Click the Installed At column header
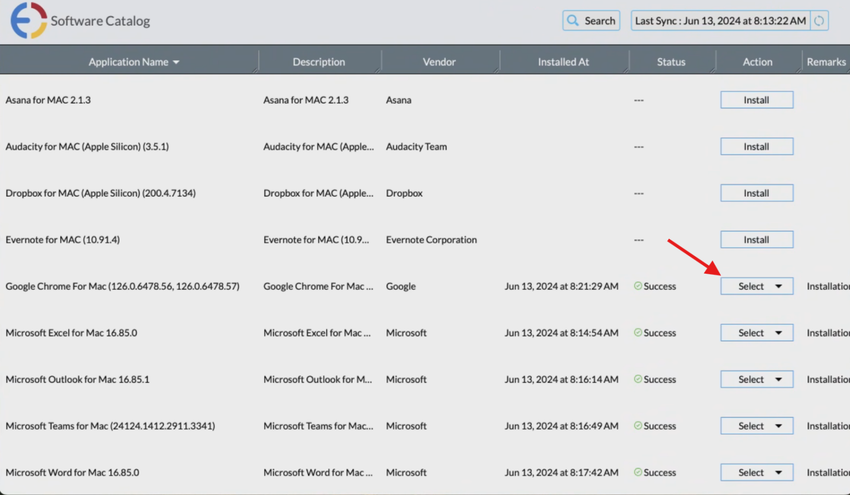This screenshot has height=495, width=850. click(563, 62)
